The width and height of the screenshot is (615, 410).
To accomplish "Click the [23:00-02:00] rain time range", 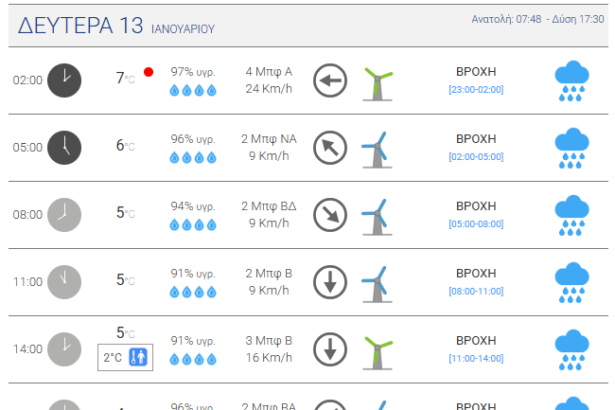I will point(476,90).
